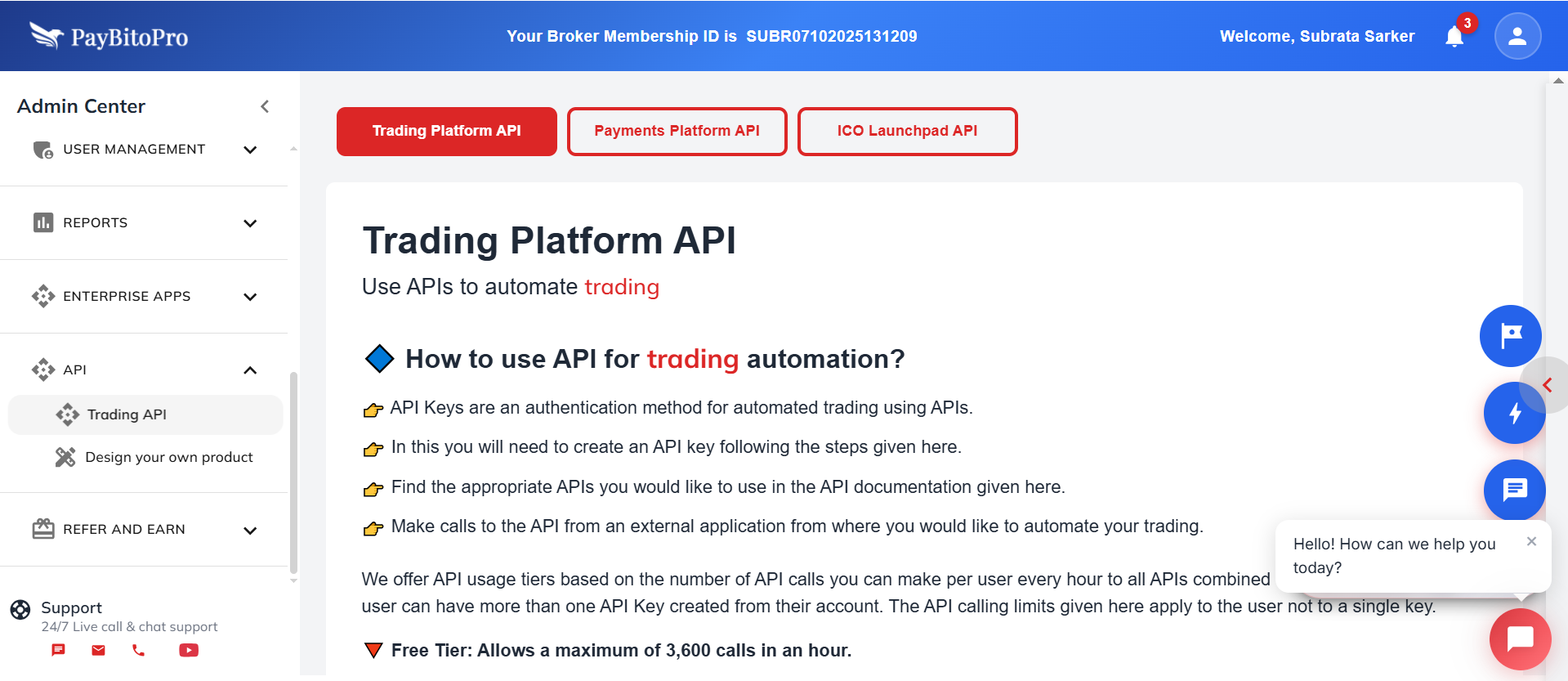Click the Admin Center title
Image resolution: width=1568 pixels, height=681 pixels.
(81, 106)
